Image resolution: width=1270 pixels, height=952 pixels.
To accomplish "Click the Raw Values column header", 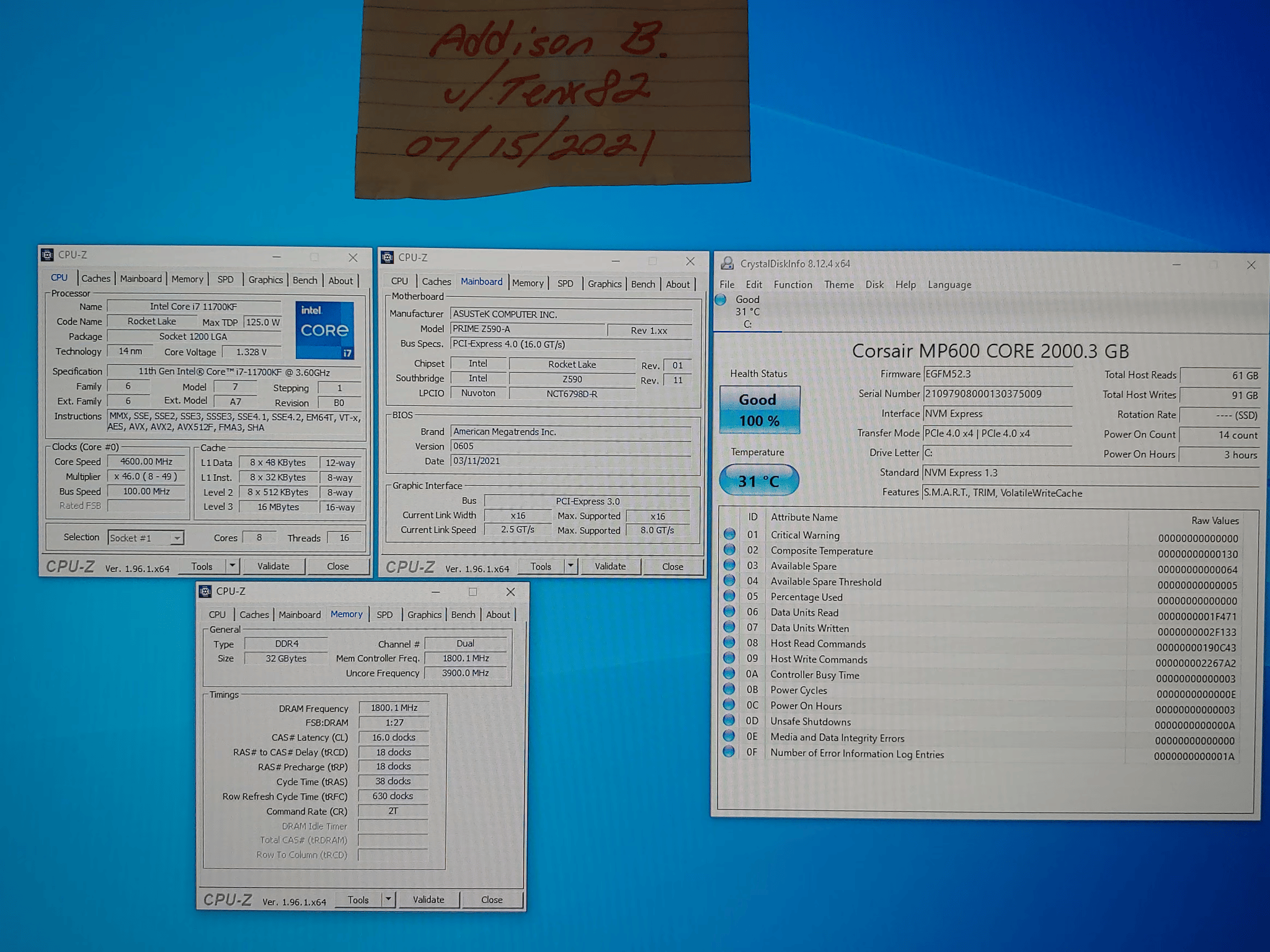I will 1215,521.
